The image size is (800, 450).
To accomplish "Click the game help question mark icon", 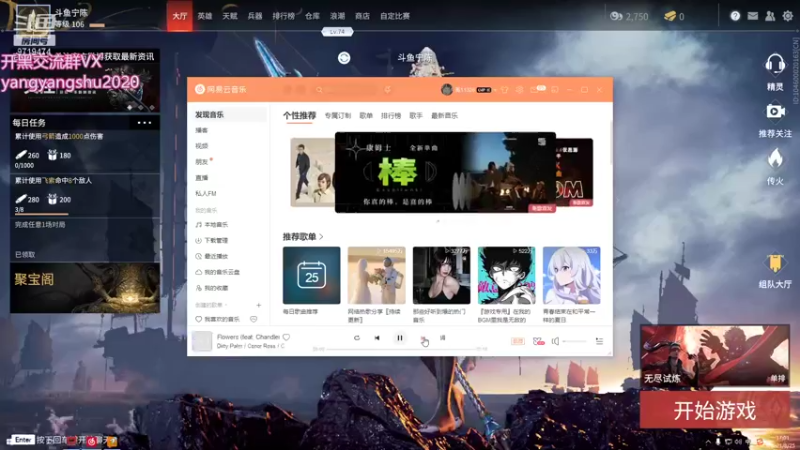I will tap(735, 16).
